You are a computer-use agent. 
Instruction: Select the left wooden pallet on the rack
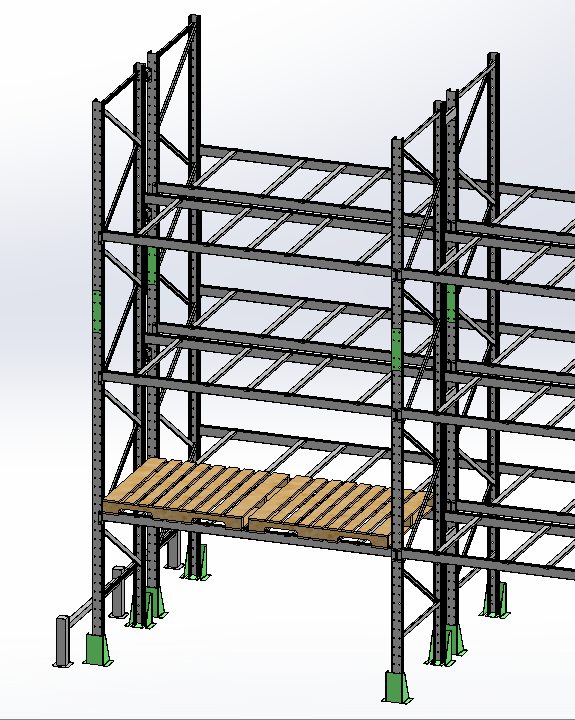pyautogui.click(x=195, y=494)
